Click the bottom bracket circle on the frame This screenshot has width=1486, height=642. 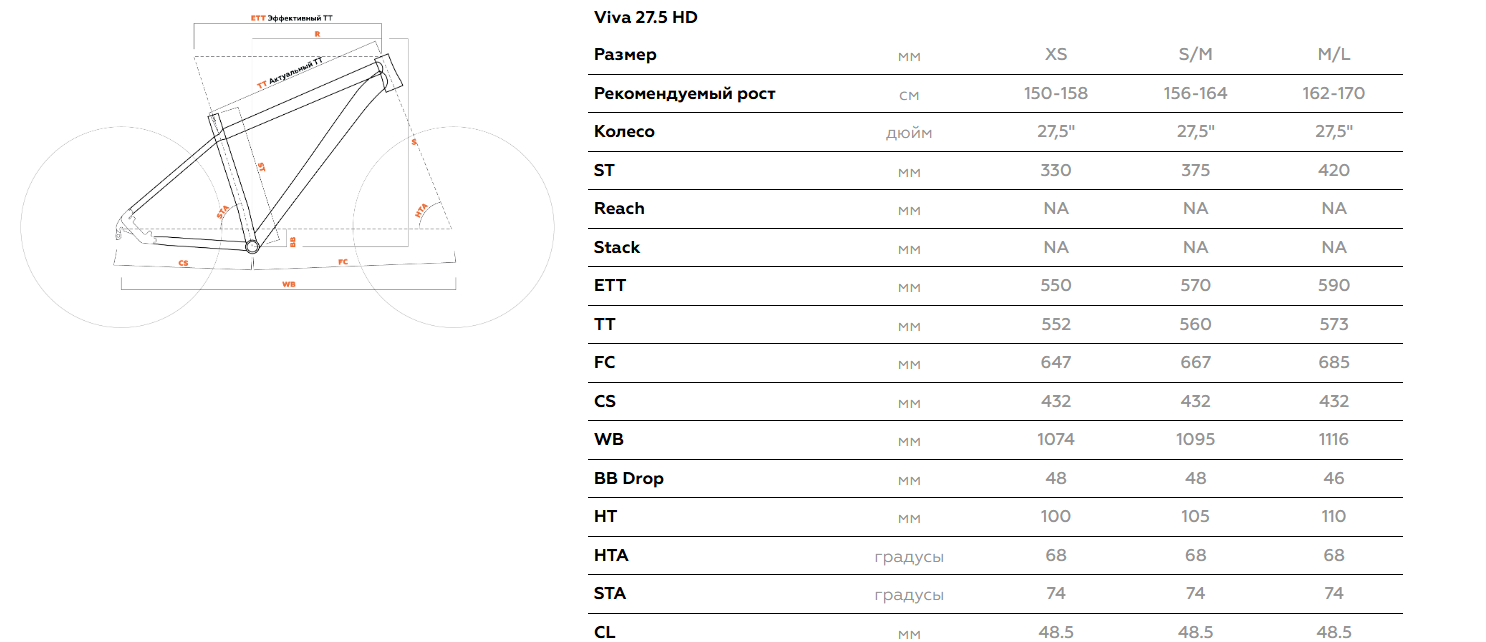[252, 245]
